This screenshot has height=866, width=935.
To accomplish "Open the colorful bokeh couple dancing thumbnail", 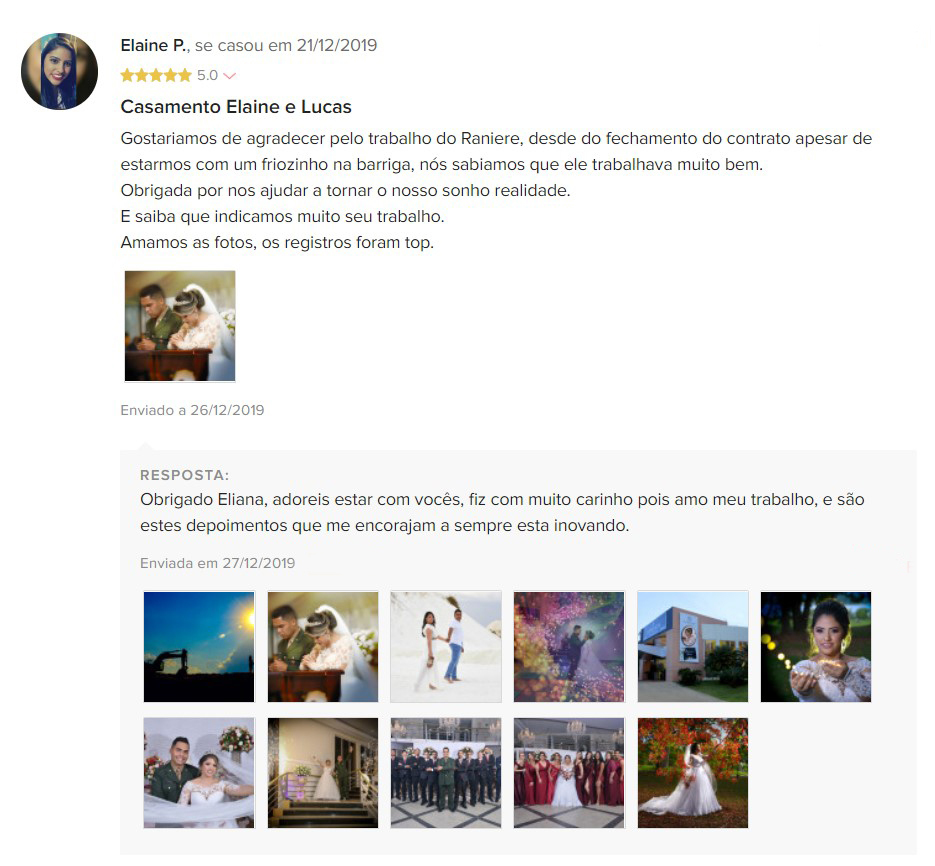I will click(x=569, y=647).
